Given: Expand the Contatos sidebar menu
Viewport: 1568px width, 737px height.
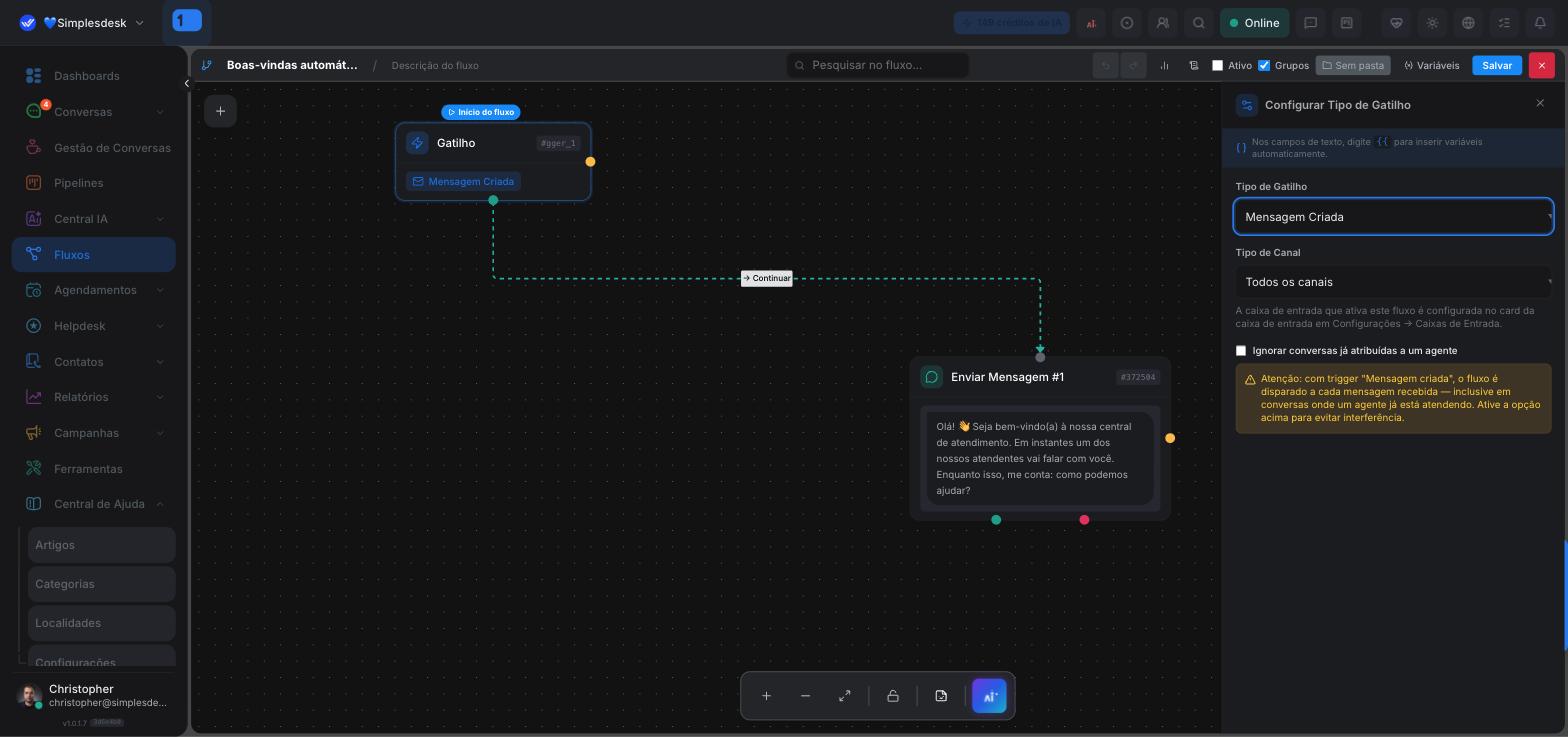Looking at the screenshot, I should [x=160, y=362].
